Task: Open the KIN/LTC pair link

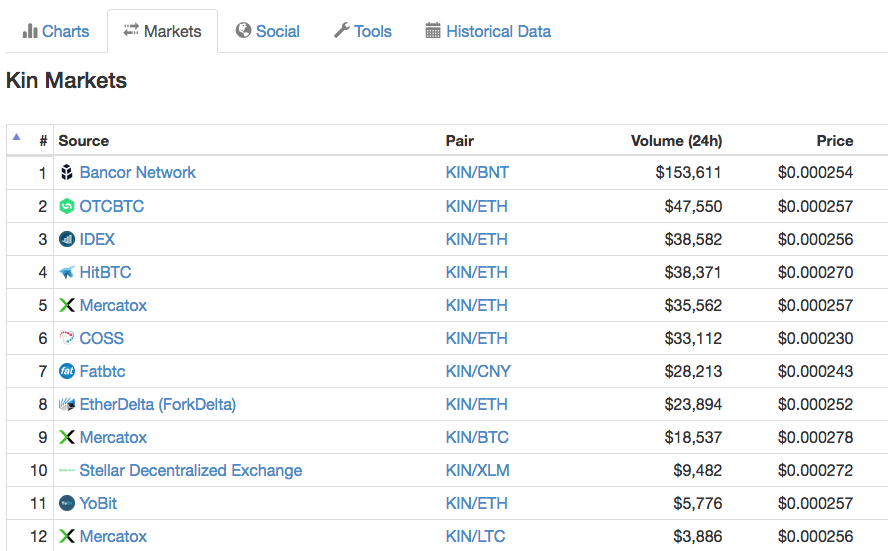Action: pos(476,536)
